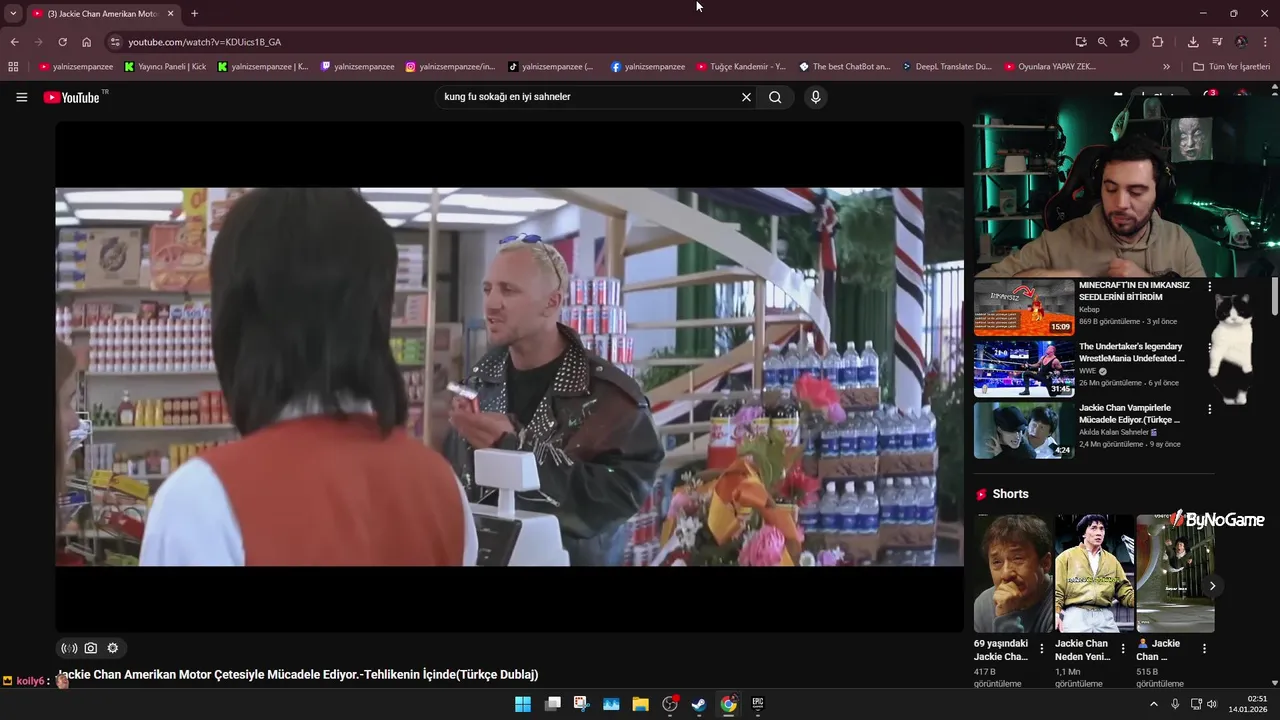1280x720 pixels.
Task: Open the Facebook yalnizsempanzee bookmark
Action: coord(648,67)
